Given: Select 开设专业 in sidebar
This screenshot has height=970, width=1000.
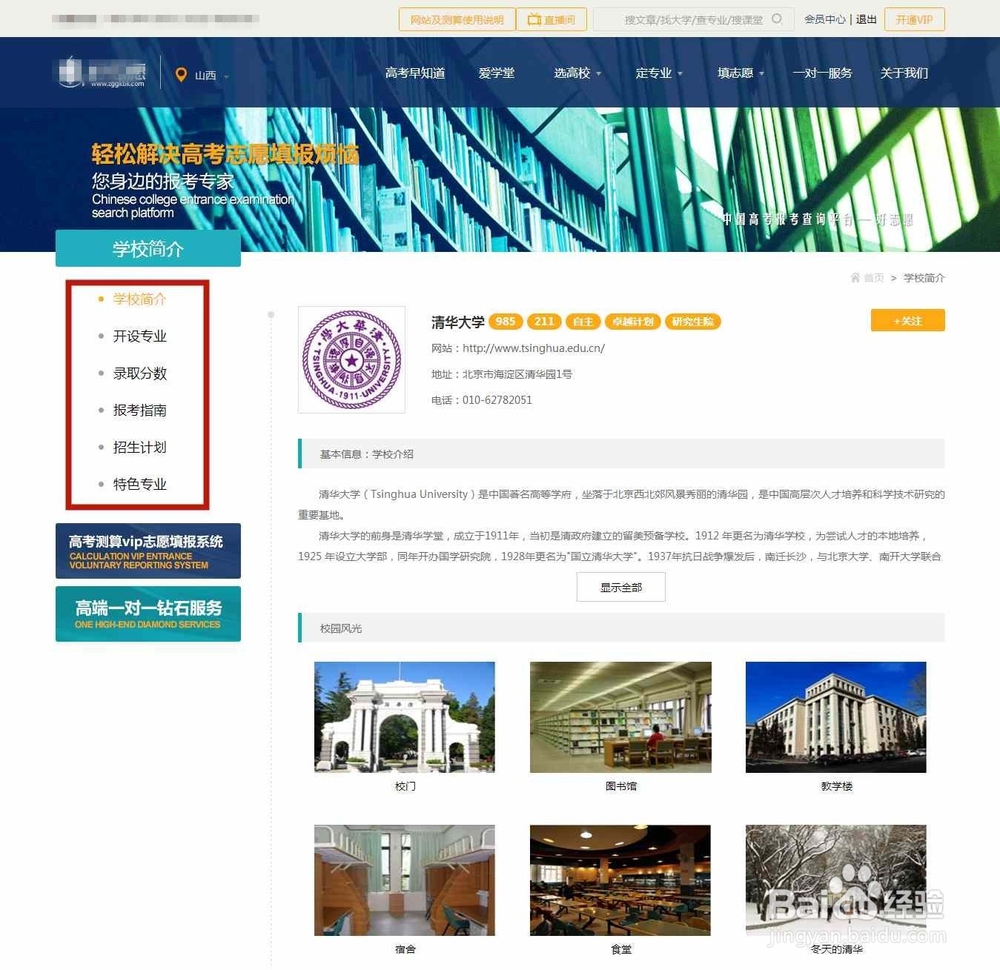Looking at the screenshot, I should (x=139, y=335).
